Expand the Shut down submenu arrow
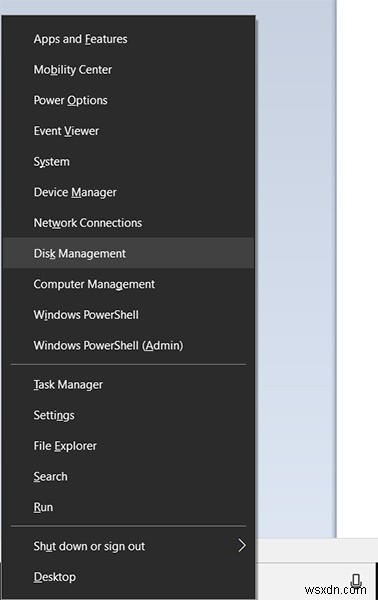Image resolution: width=378 pixels, height=600 pixels. click(x=242, y=546)
